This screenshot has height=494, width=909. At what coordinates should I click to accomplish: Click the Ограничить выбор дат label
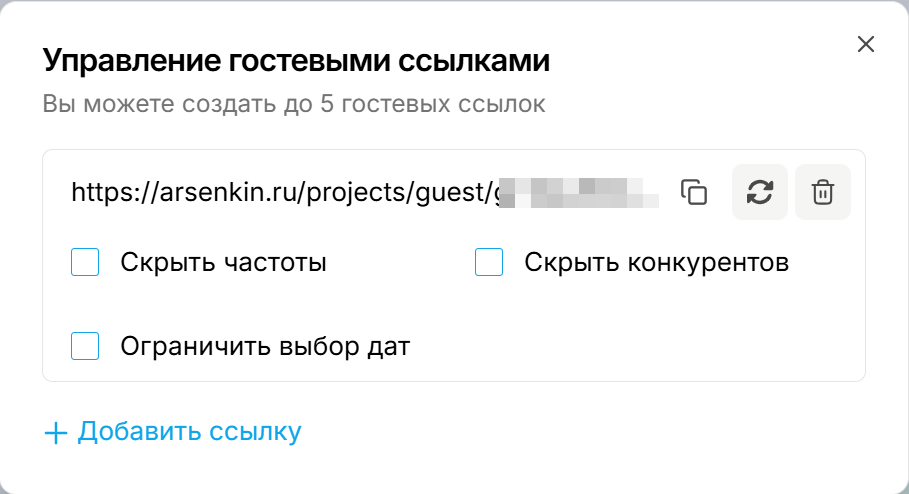(265, 347)
